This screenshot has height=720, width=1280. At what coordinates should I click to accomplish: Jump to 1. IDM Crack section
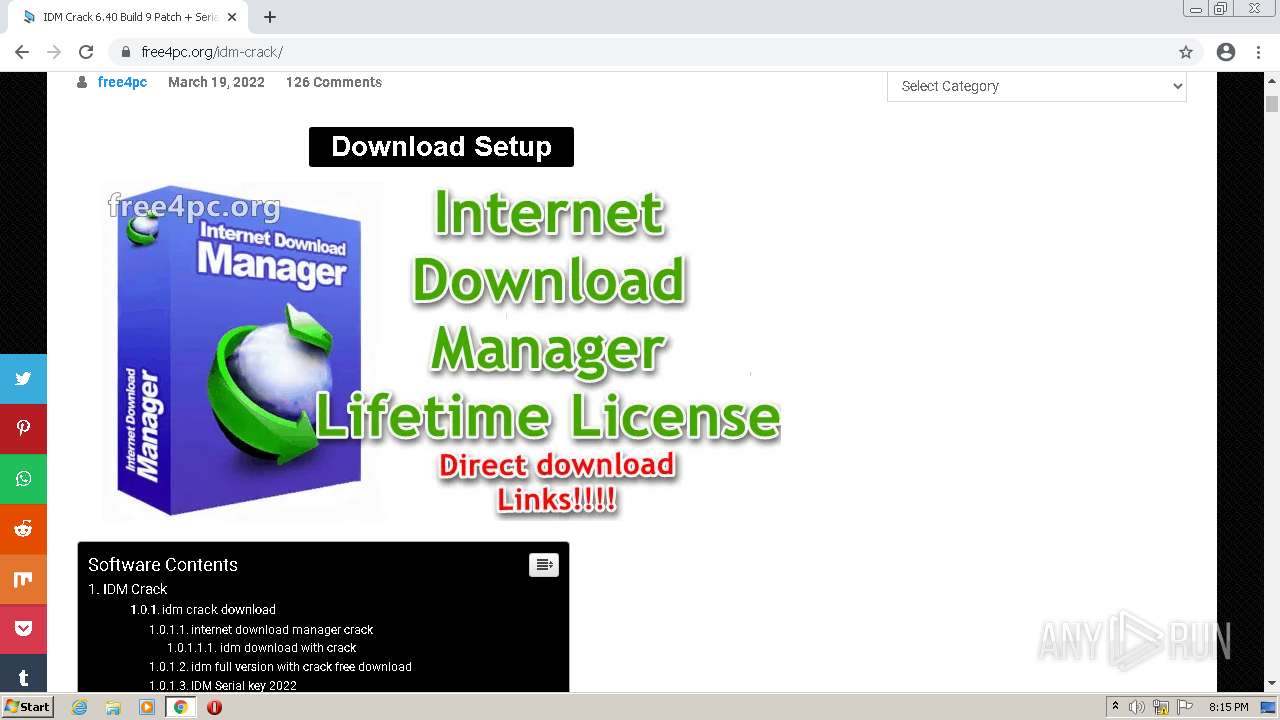click(127, 589)
